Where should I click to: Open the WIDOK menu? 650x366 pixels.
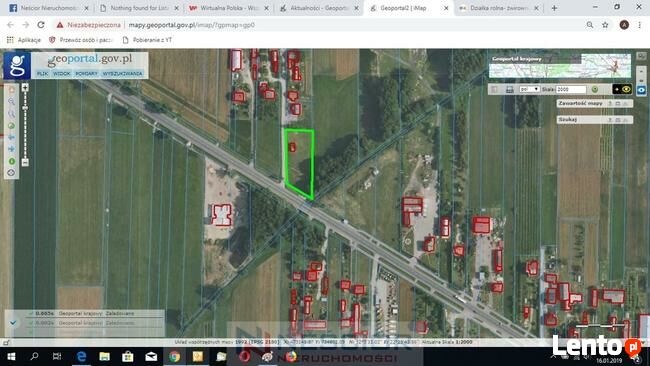61,73
